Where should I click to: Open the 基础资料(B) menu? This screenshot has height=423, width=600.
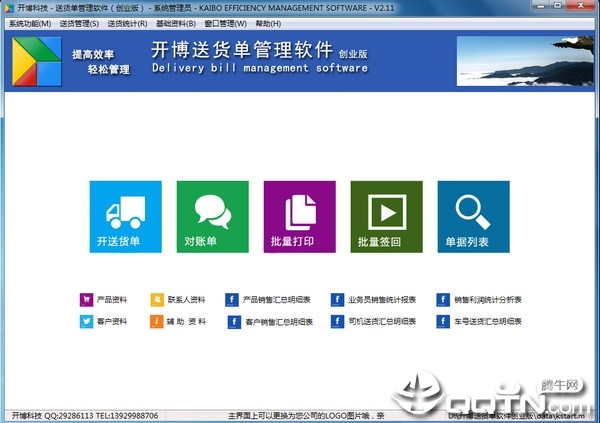(x=176, y=24)
